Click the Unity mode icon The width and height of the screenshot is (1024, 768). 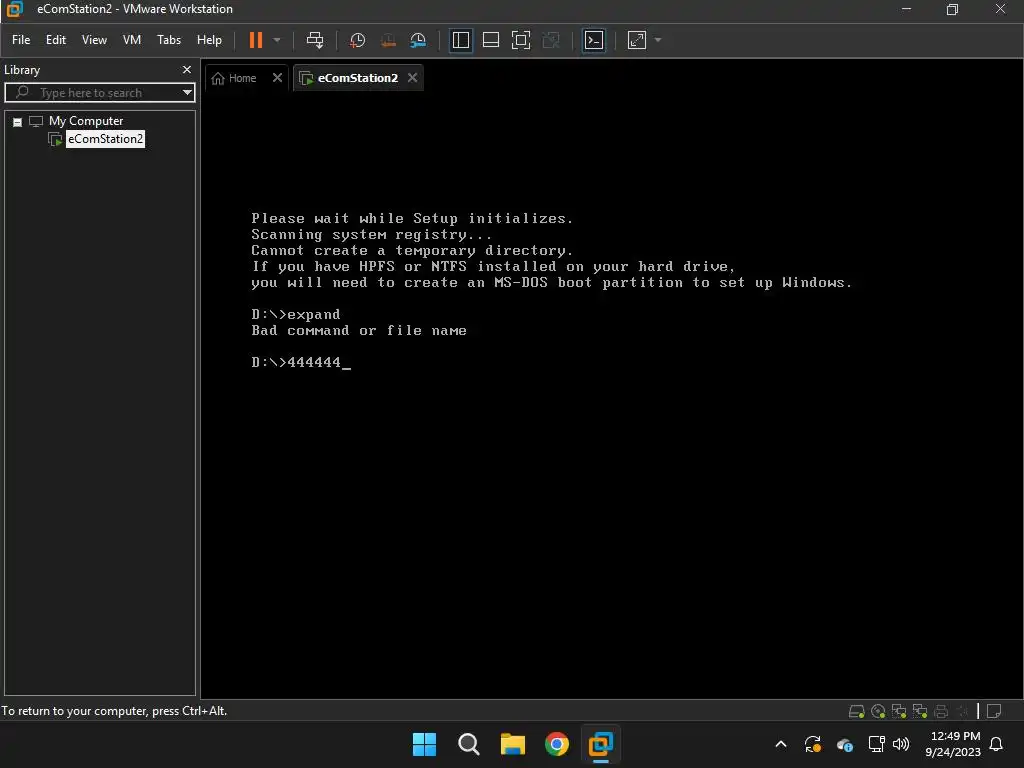pyautogui.click(x=551, y=40)
